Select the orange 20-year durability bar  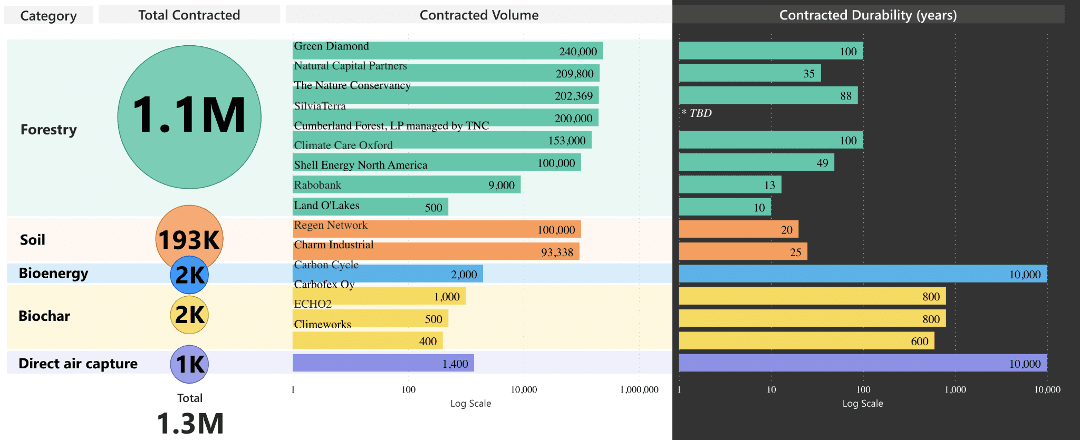point(739,229)
